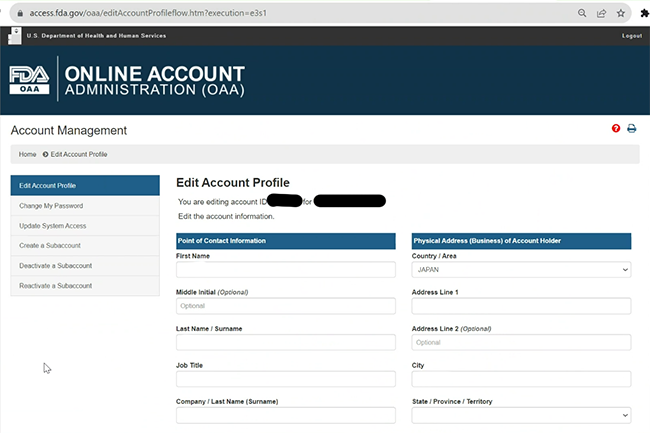The width and height of the screenshot is (650, 434).
Task: Open Update System Access in sidebar
Action: point(85,225)
